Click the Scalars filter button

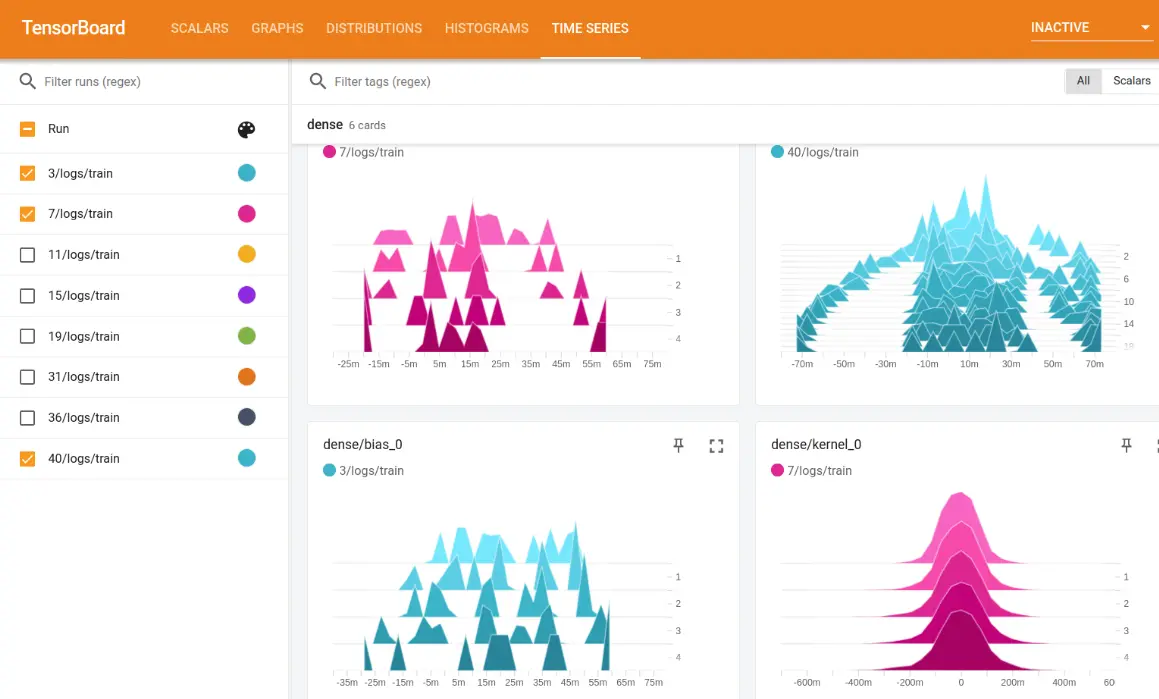tap(1130, 81)
